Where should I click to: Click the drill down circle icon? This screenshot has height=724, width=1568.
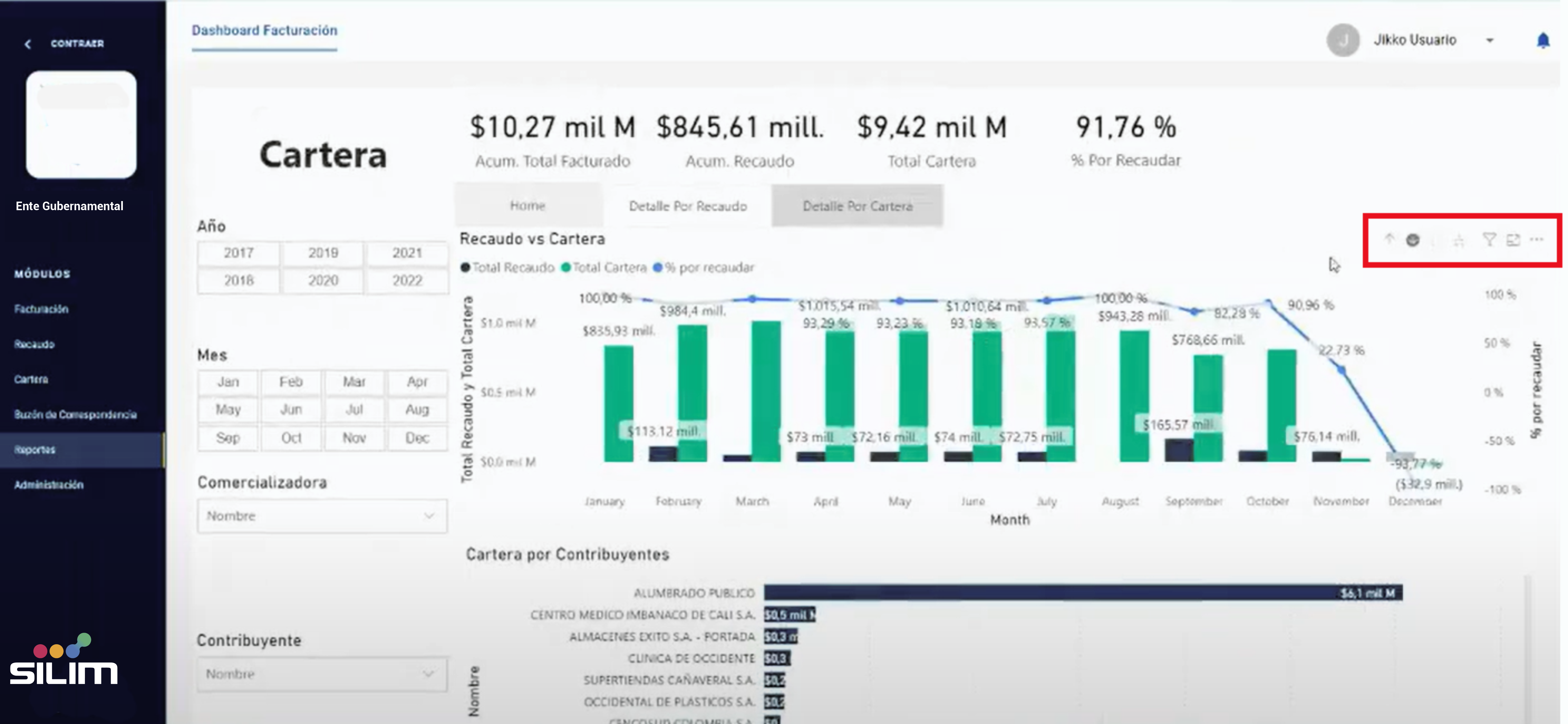tap(1413, 240)
